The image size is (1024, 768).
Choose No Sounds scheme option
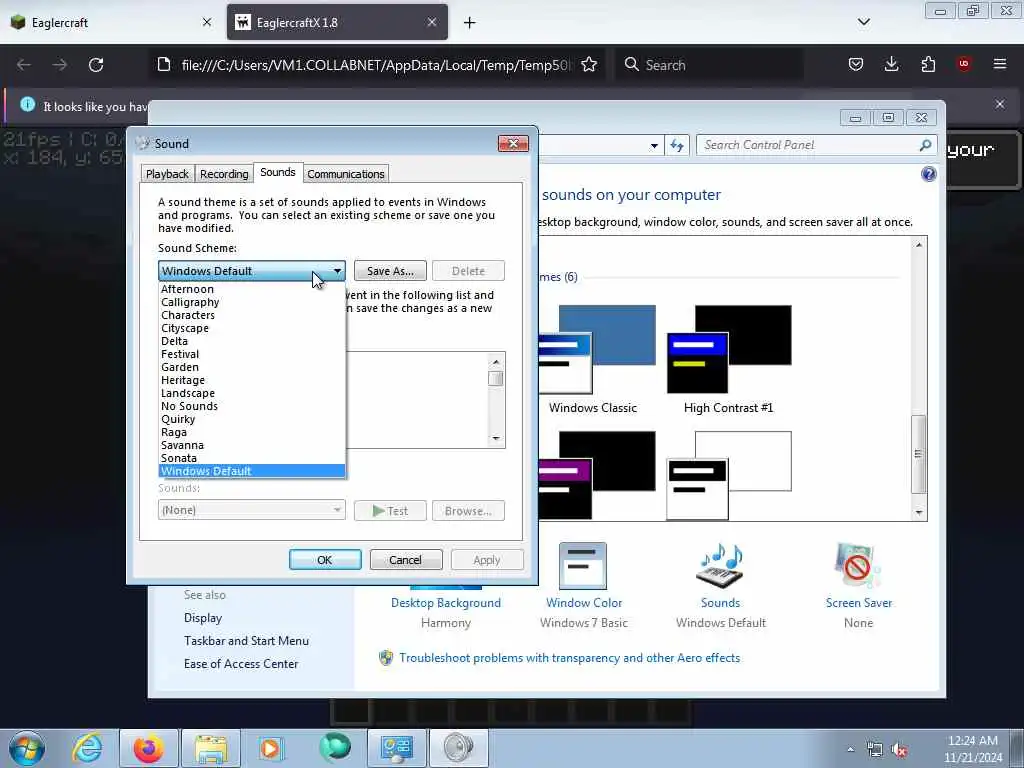[x=252, y=406]
